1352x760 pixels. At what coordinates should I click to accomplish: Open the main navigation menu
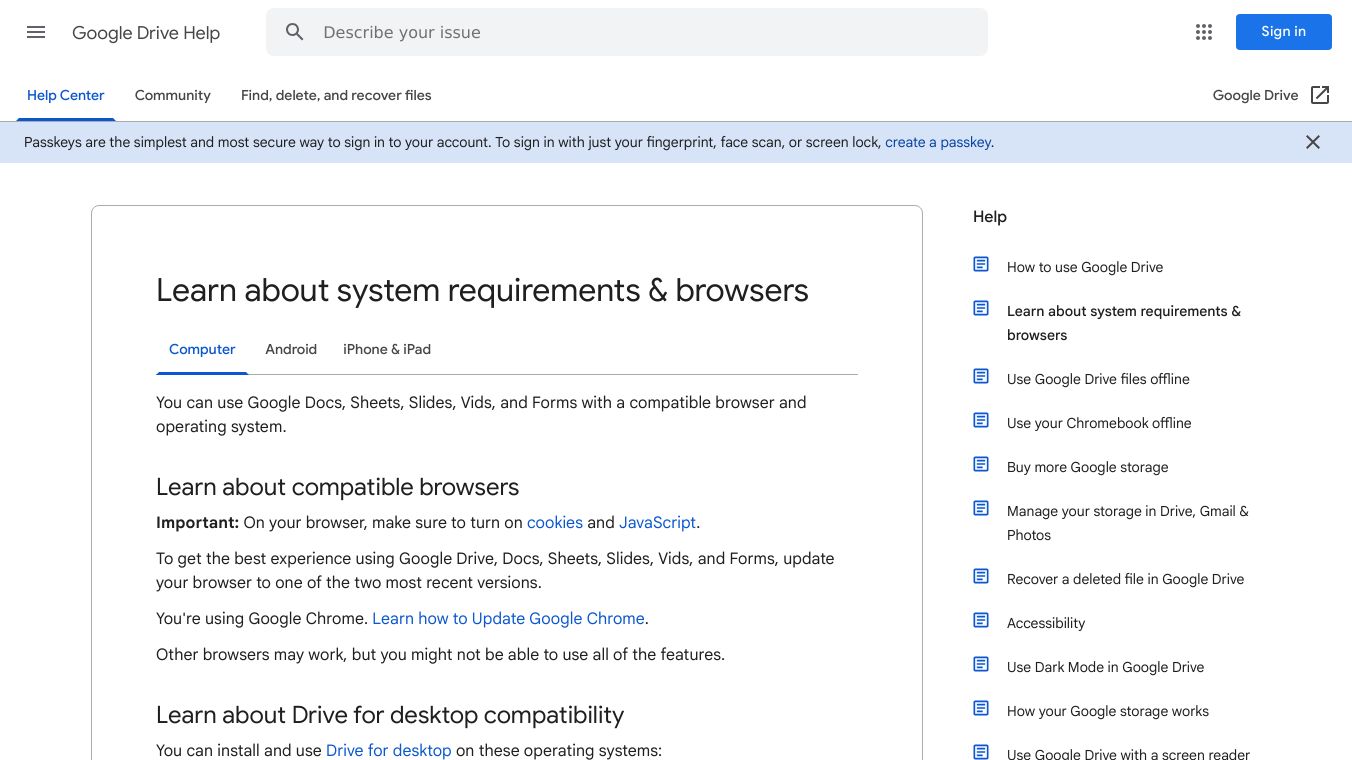[x=36, y=32]
